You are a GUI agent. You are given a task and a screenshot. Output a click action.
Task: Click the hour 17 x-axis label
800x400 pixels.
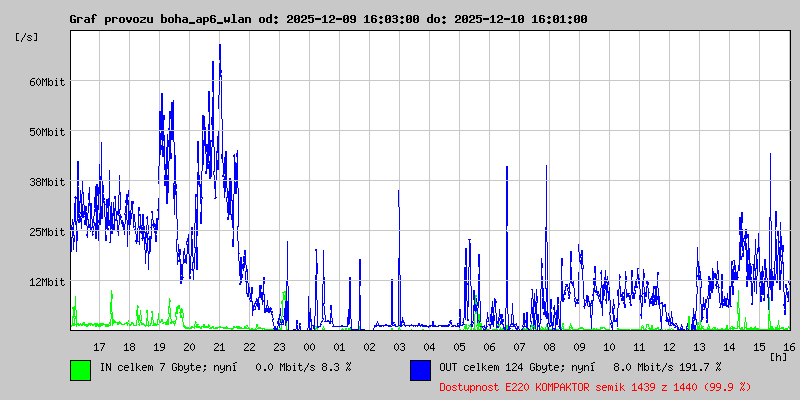point(99,347)
